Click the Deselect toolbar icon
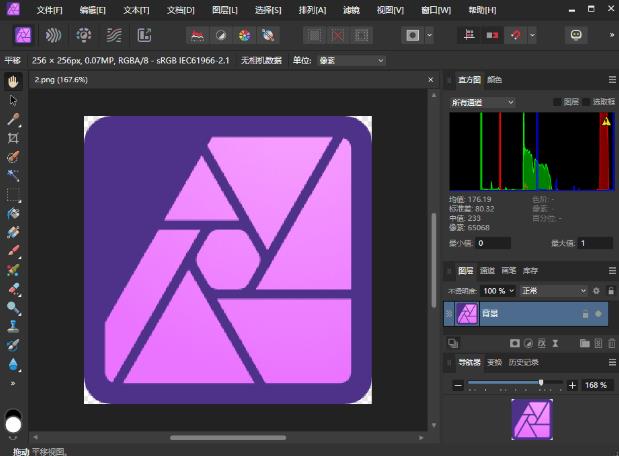The width and height of the screenshot is (619, 456). coord(338,36)
